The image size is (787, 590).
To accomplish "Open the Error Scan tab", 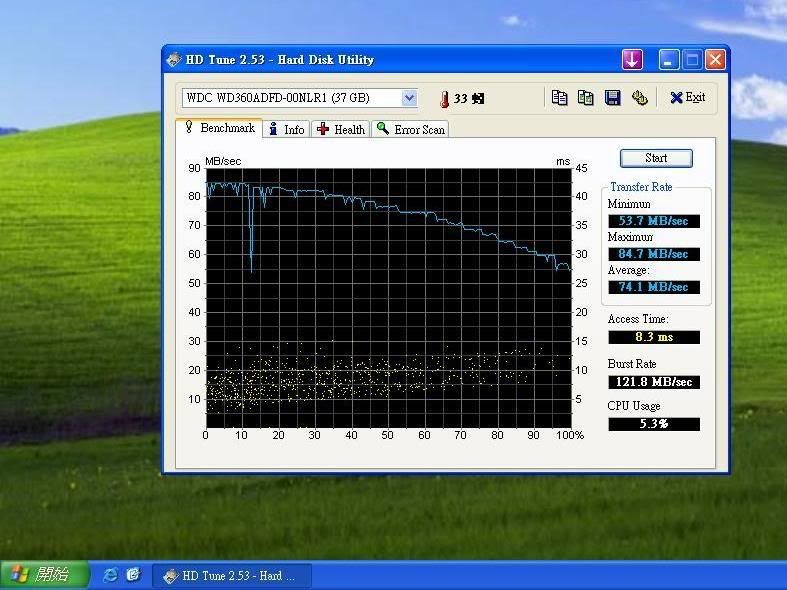I will 411,129.
